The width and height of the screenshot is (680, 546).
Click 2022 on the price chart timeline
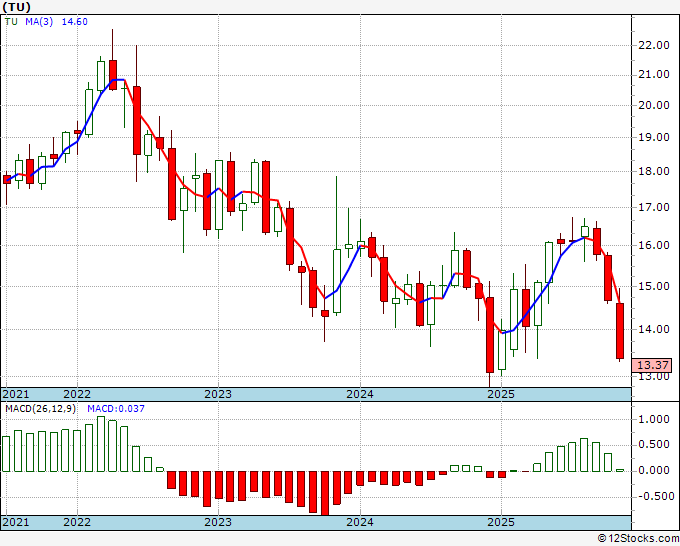pos(77,394)
